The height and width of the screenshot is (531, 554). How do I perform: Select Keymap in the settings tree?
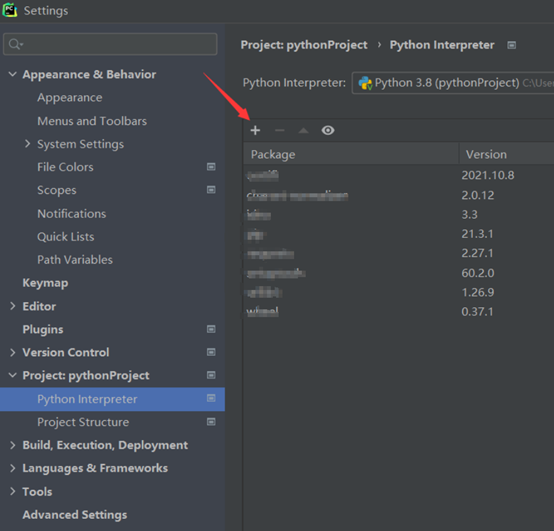(x=46, y=283)
